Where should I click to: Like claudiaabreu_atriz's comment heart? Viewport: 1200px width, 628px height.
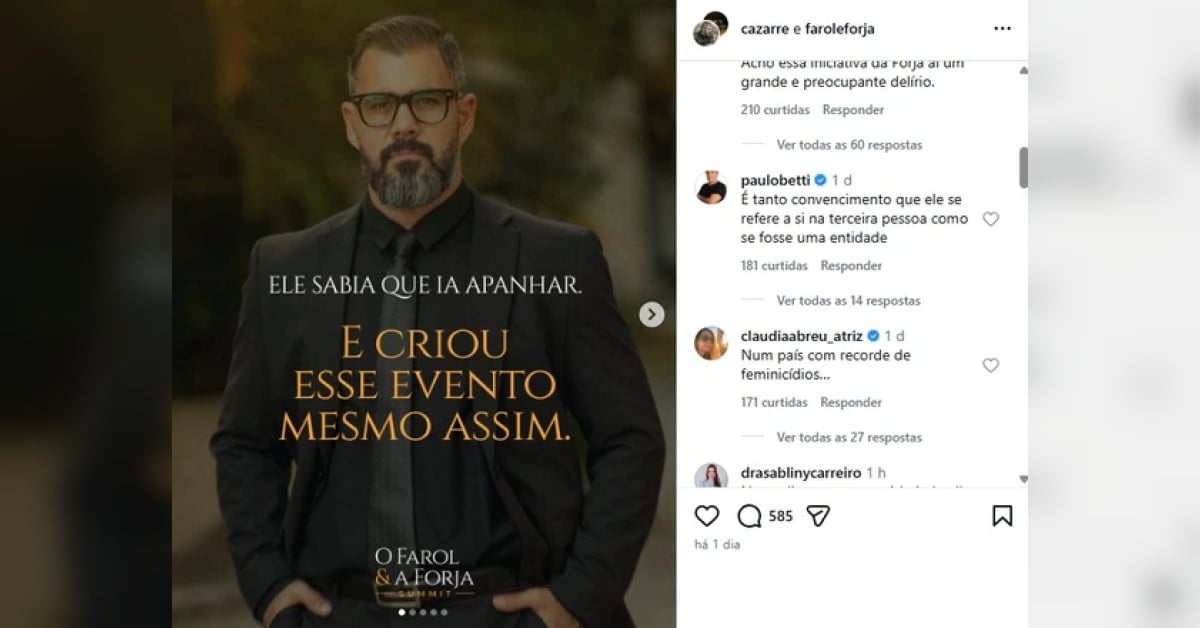[x=990, y=366]
